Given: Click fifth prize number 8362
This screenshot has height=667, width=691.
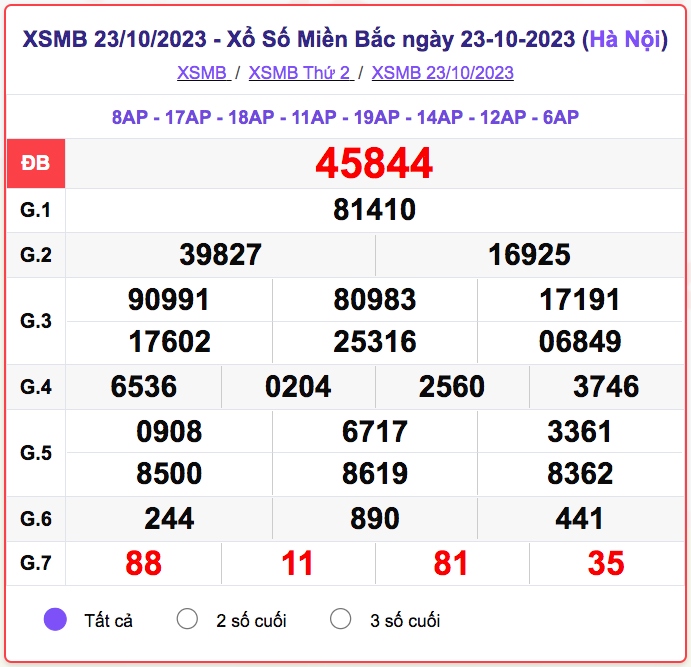Looking at the screenshot, I should click(580, 474).
